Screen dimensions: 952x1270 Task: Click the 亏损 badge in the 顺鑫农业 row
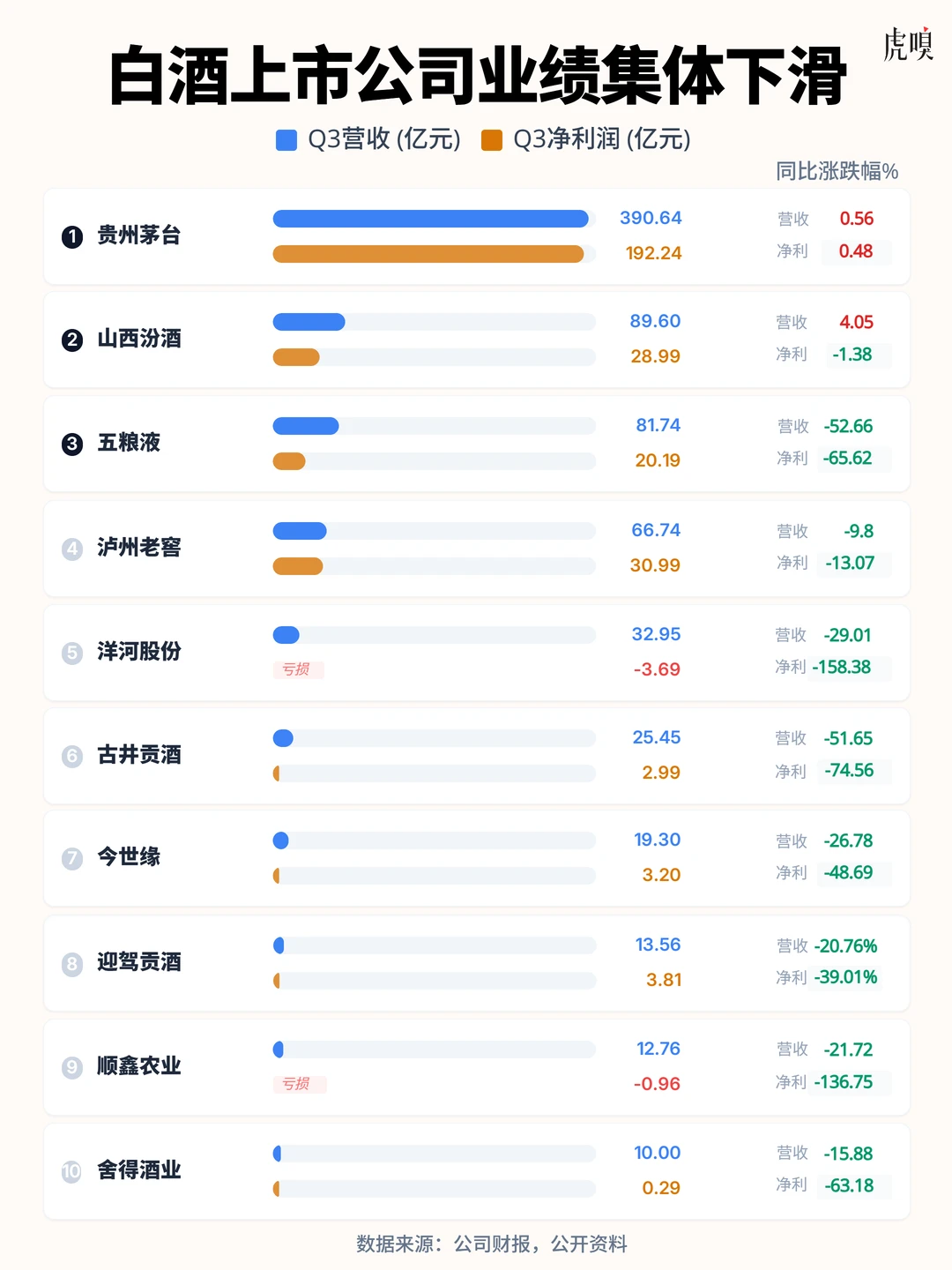[x=300, y=1084]
